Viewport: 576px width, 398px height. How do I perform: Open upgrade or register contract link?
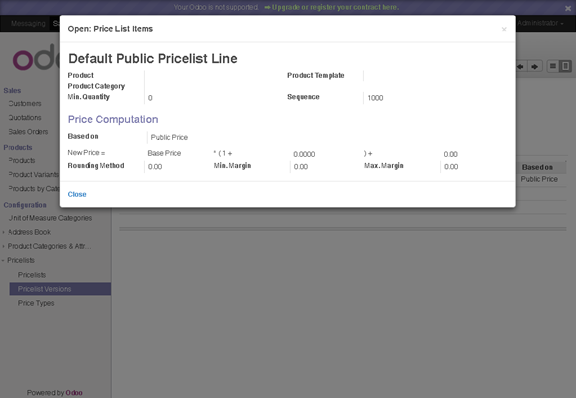point(332,7)
